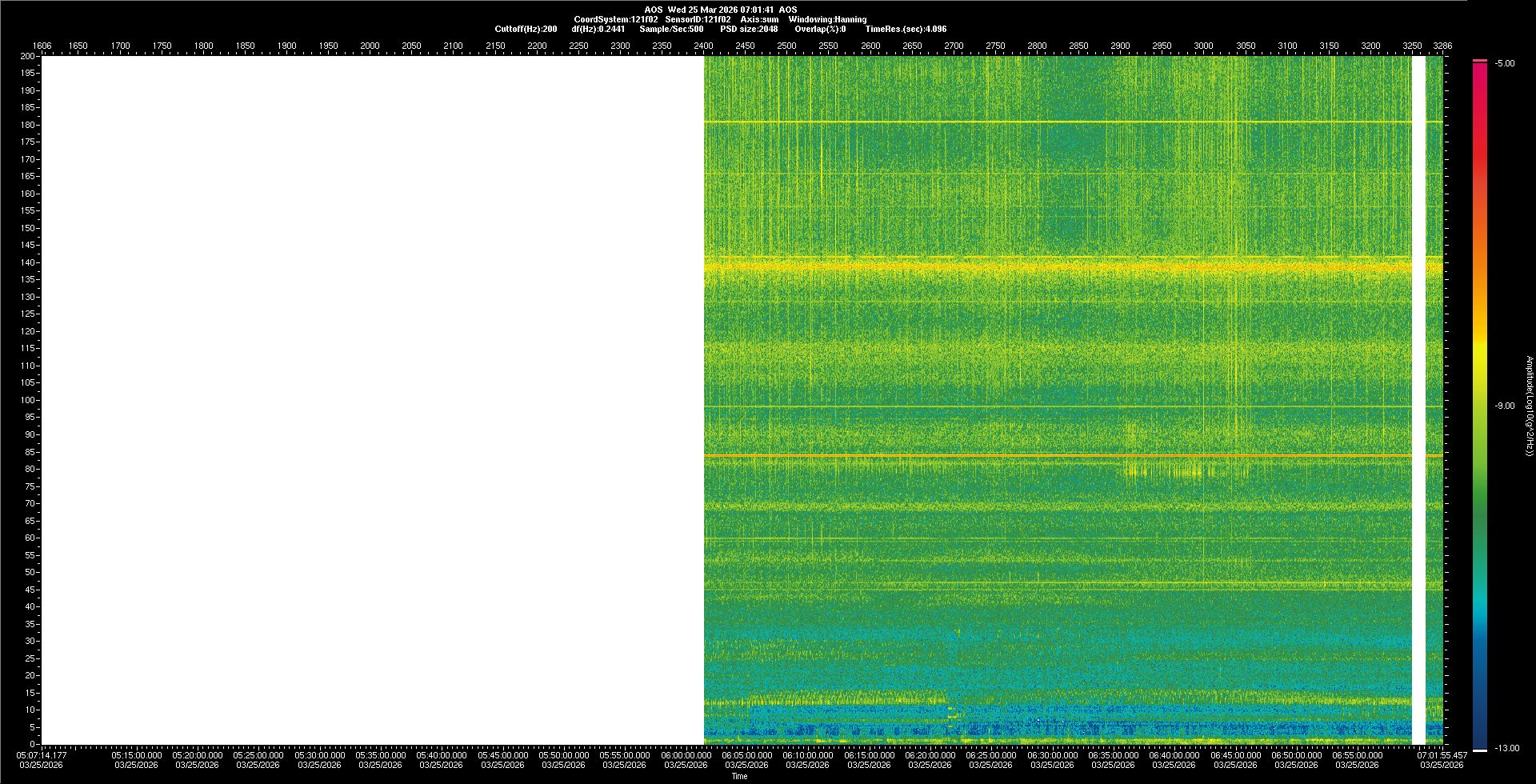
Task: Click the white data gap near 3250
Action: pyautogui.click(x=1418, y=400)
